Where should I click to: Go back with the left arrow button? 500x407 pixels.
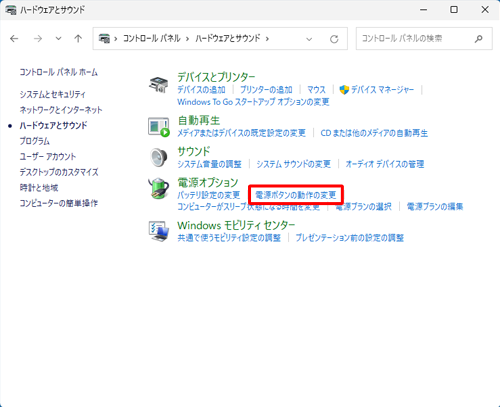(x=14, y=39)
